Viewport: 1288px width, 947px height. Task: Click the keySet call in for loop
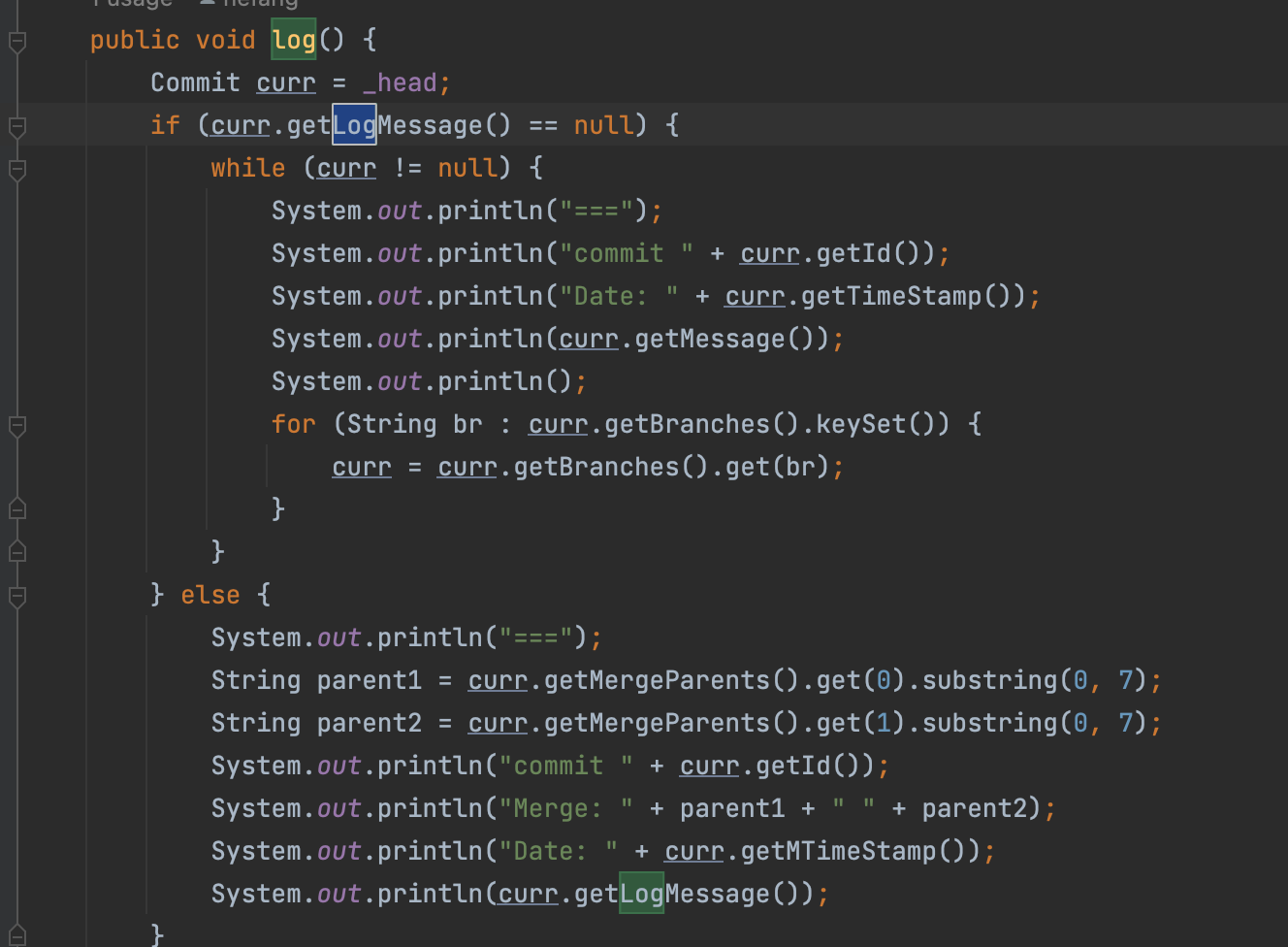coord(859,424)
